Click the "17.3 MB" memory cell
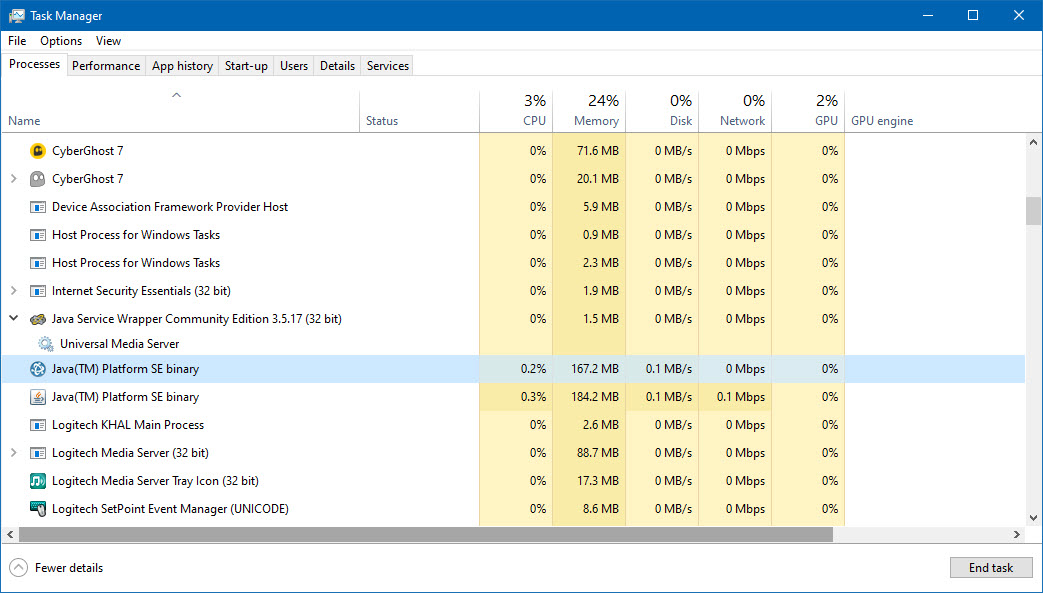The image size is (1043, 593). click(x=589, y=481)
